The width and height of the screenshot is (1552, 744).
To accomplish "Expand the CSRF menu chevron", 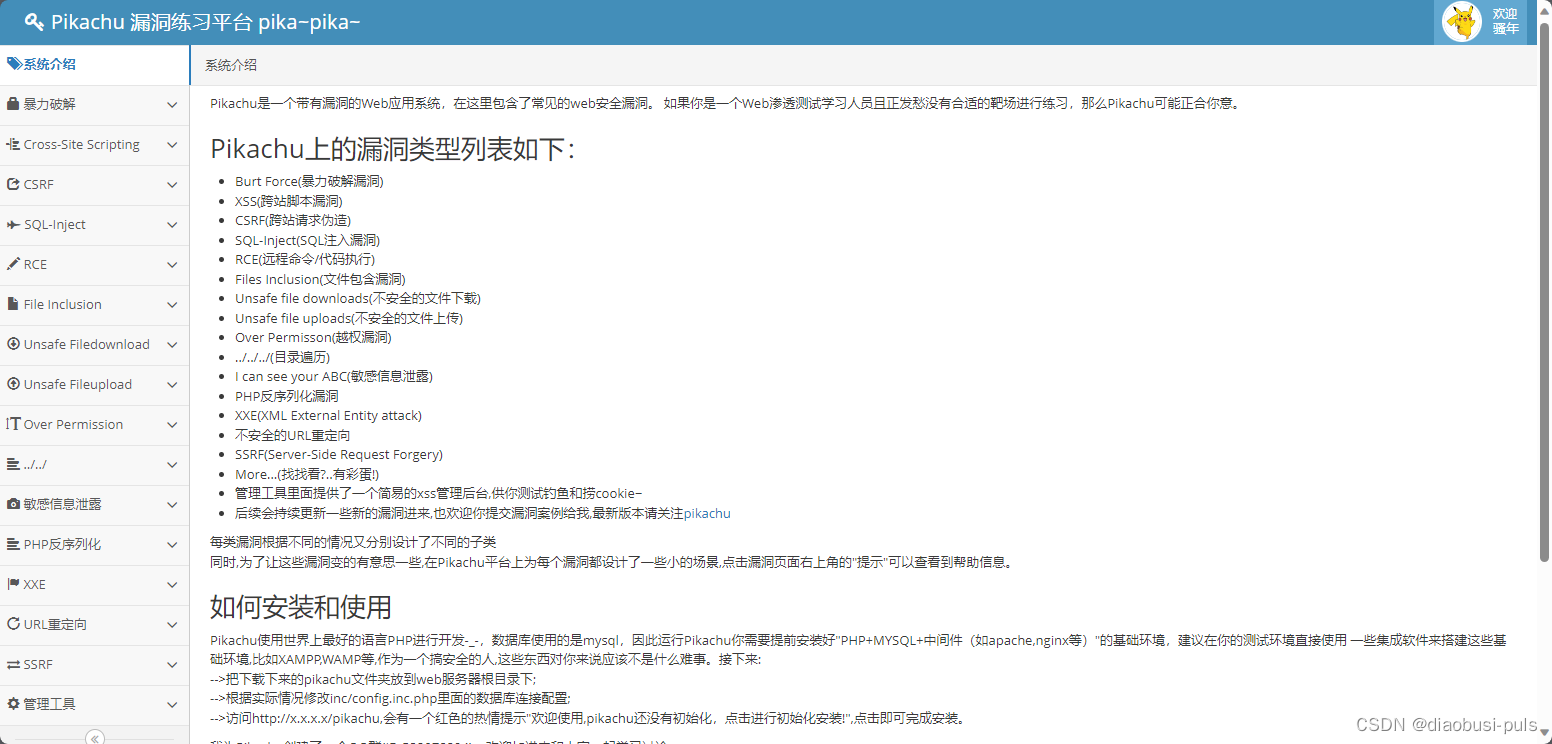I will pos(172,185).
